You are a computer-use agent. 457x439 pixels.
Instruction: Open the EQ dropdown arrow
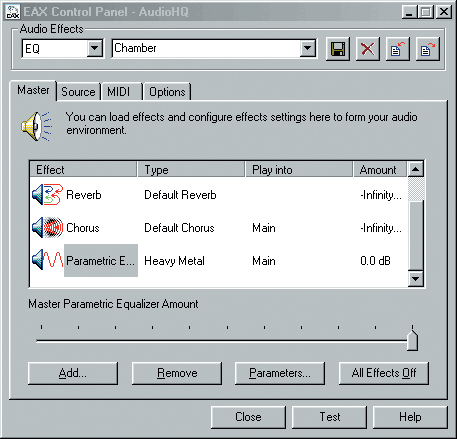(95, 49)
